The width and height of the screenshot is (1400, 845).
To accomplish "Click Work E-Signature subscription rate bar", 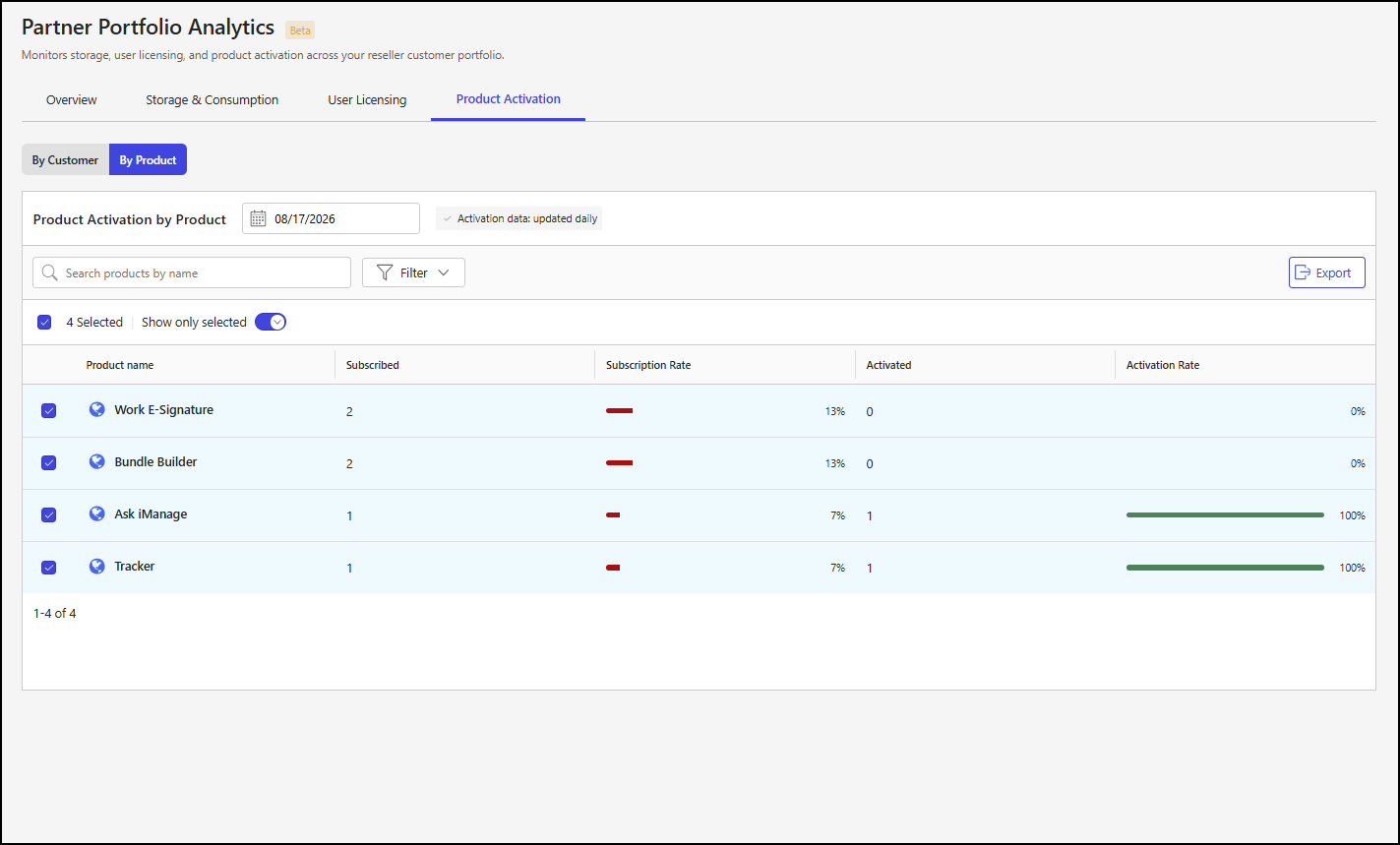I will 619,410.
